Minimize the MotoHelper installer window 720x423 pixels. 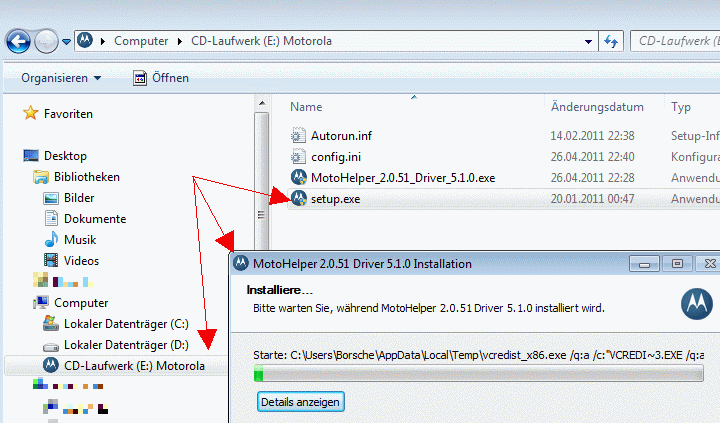tap(644, 264)
